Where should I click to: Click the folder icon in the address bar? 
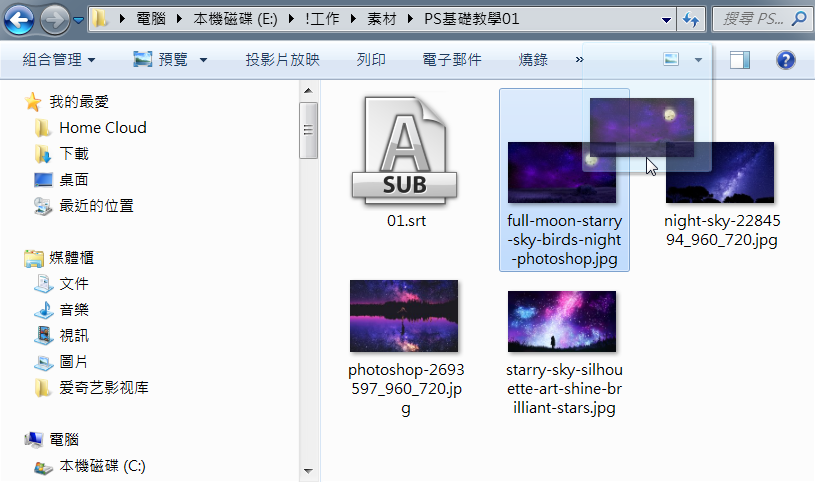pyautogui.click(x=100, y=19)
